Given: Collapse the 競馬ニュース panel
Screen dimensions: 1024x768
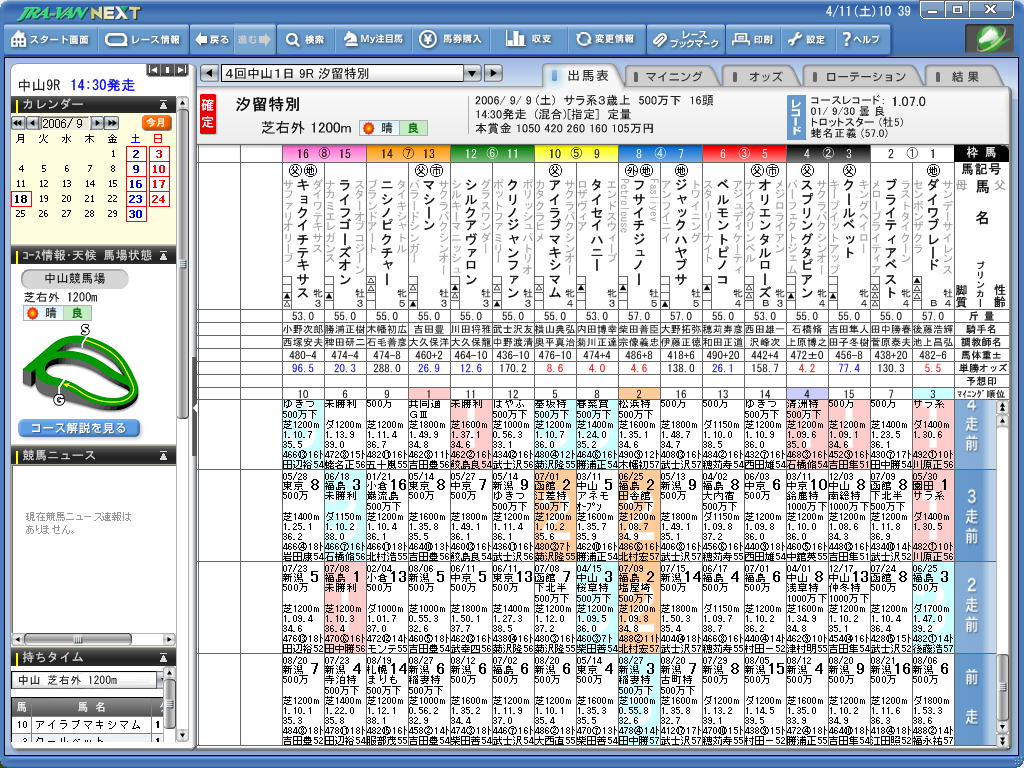Looking at the screenshot, I should click(164, 456).
